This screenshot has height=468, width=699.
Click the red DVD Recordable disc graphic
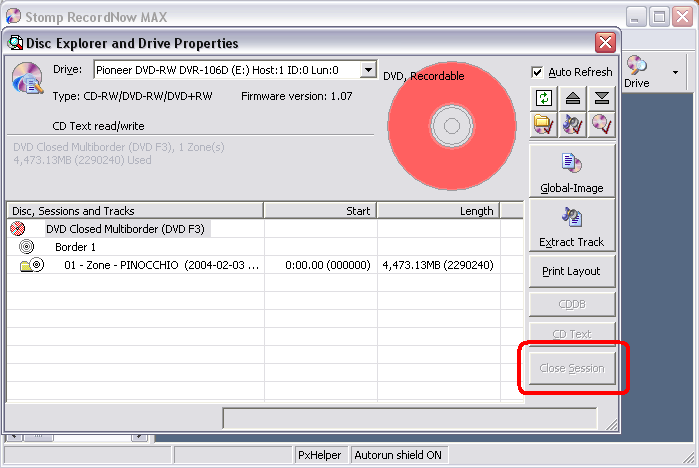point(452,126)
